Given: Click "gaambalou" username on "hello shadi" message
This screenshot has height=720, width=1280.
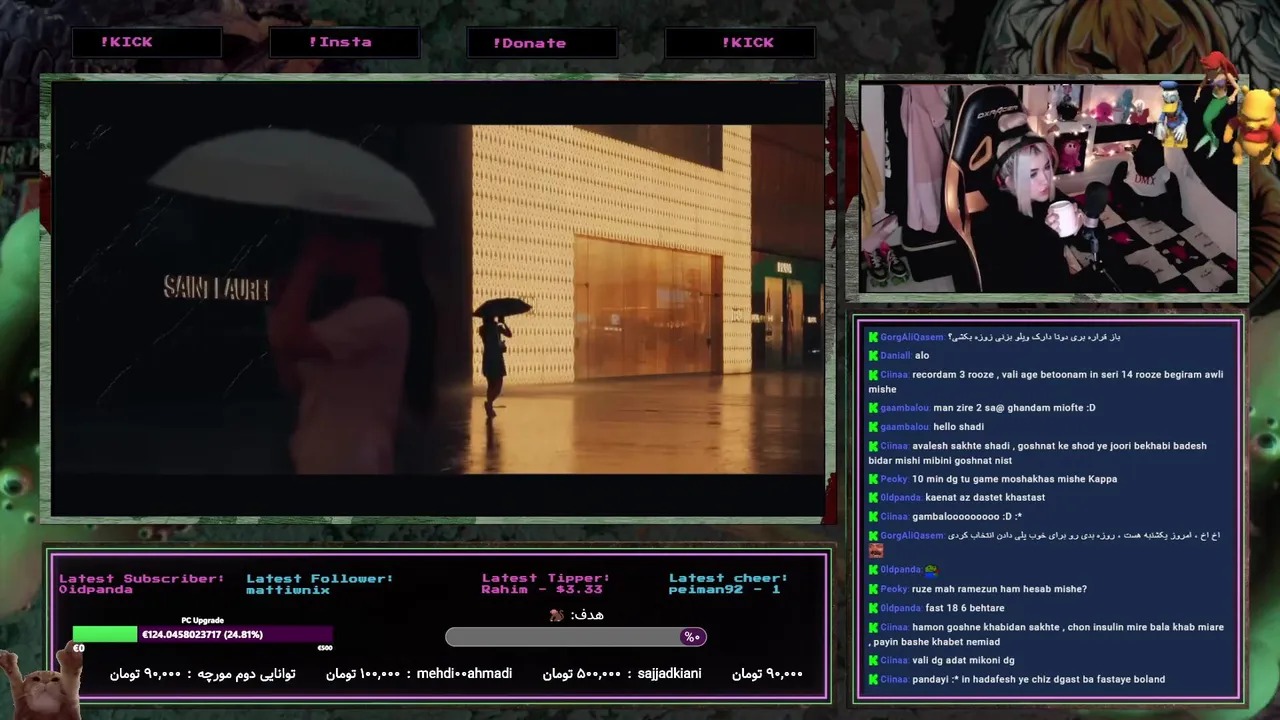Looking at the screenshot, I should (x=905, y=427).
